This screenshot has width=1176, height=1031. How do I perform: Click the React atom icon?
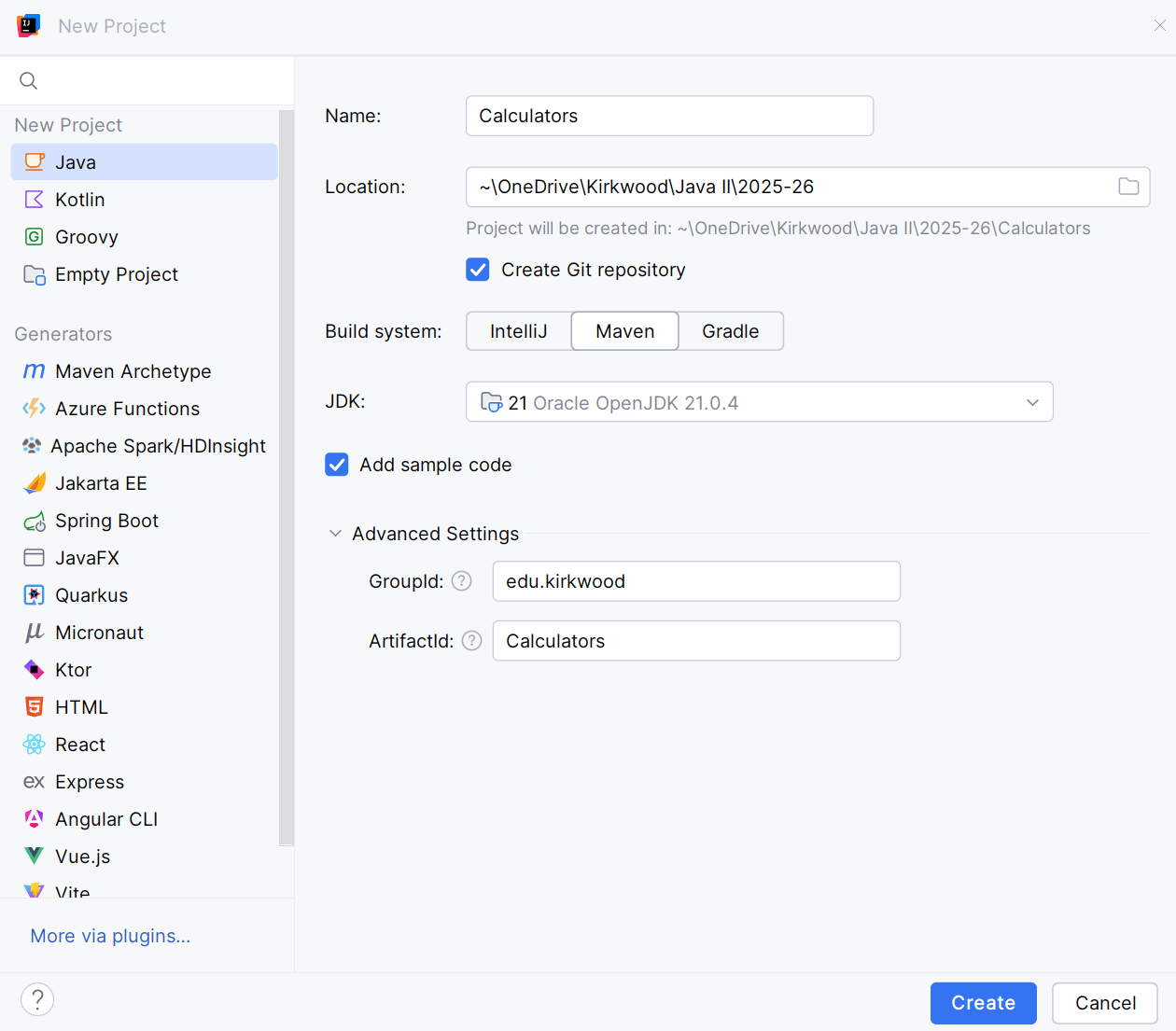click(x=35, y=744)
